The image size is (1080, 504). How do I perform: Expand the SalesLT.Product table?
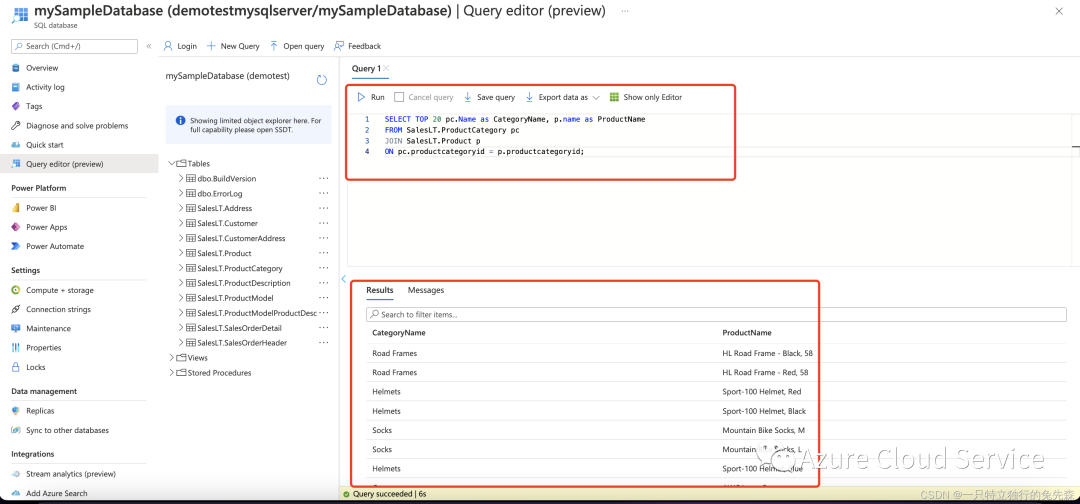click(181, 253)
